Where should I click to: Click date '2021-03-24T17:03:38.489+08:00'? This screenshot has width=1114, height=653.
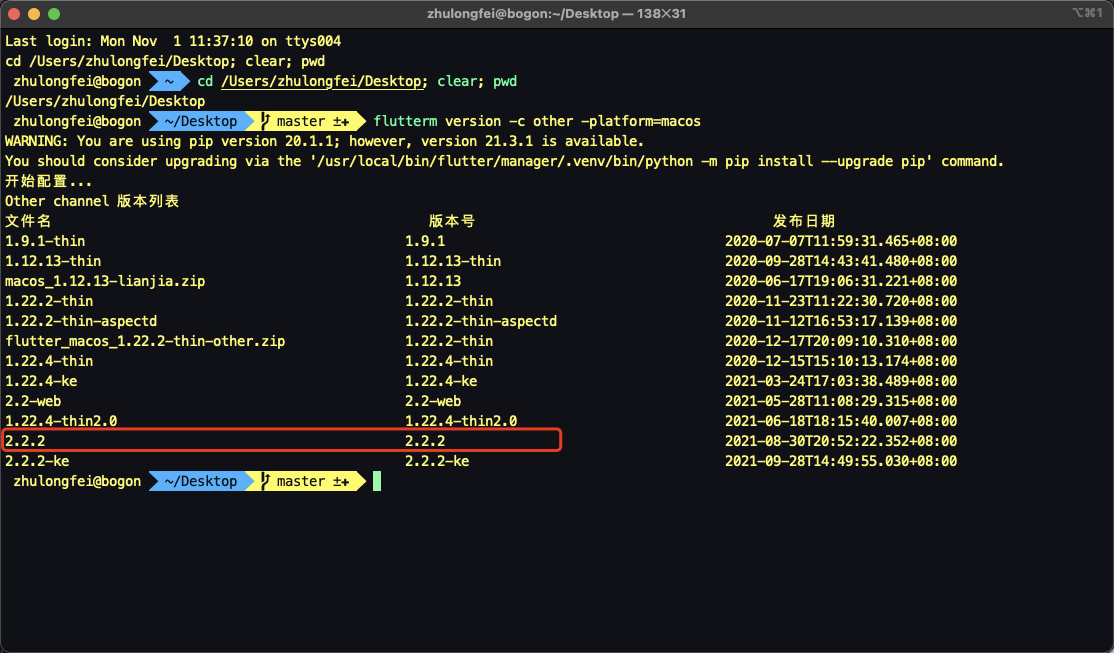click(x=841, y=382)
